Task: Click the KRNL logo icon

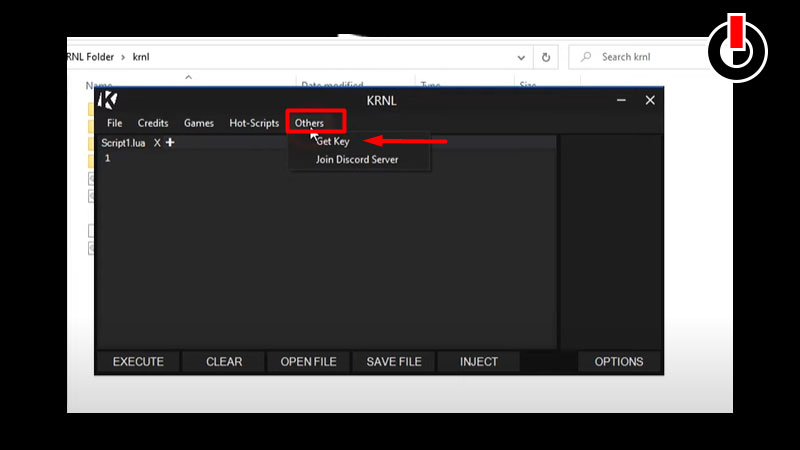Action: click(x=108, y=101)
